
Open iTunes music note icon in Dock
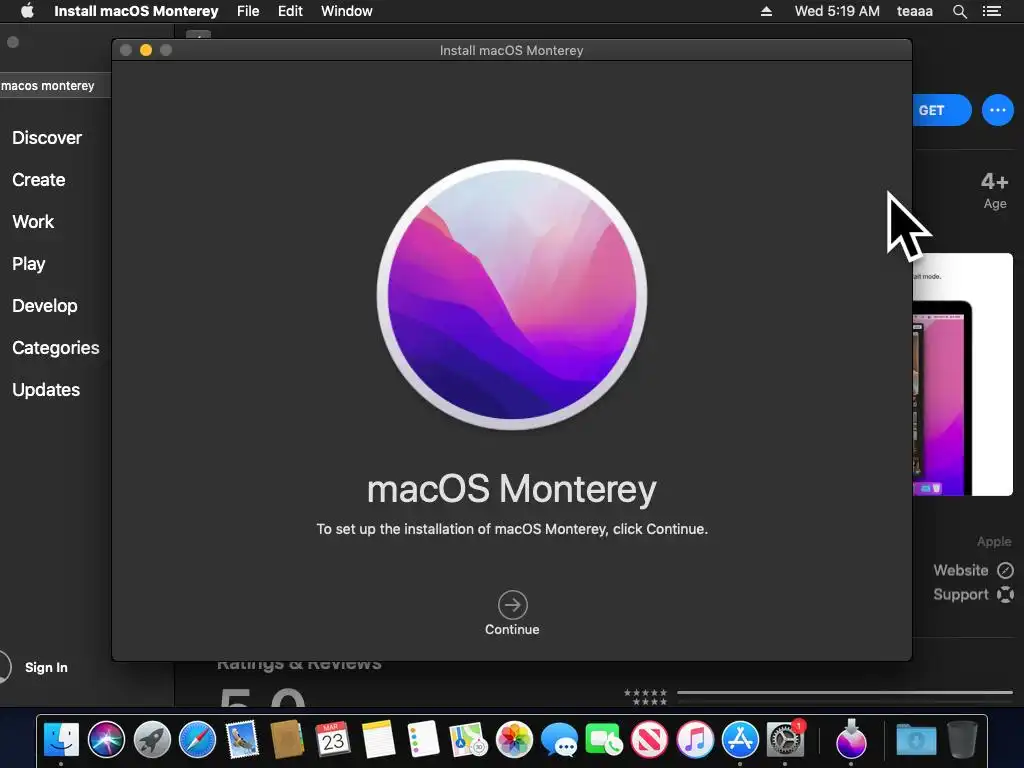point(695,740)
